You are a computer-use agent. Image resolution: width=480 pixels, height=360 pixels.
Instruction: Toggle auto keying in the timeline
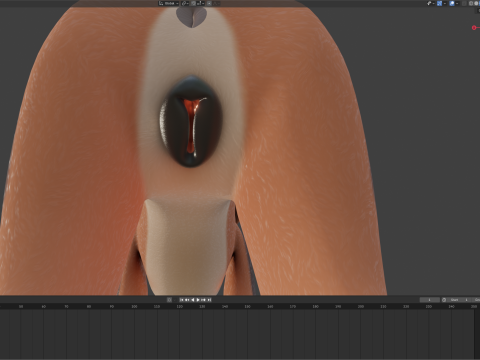[169, 300]
